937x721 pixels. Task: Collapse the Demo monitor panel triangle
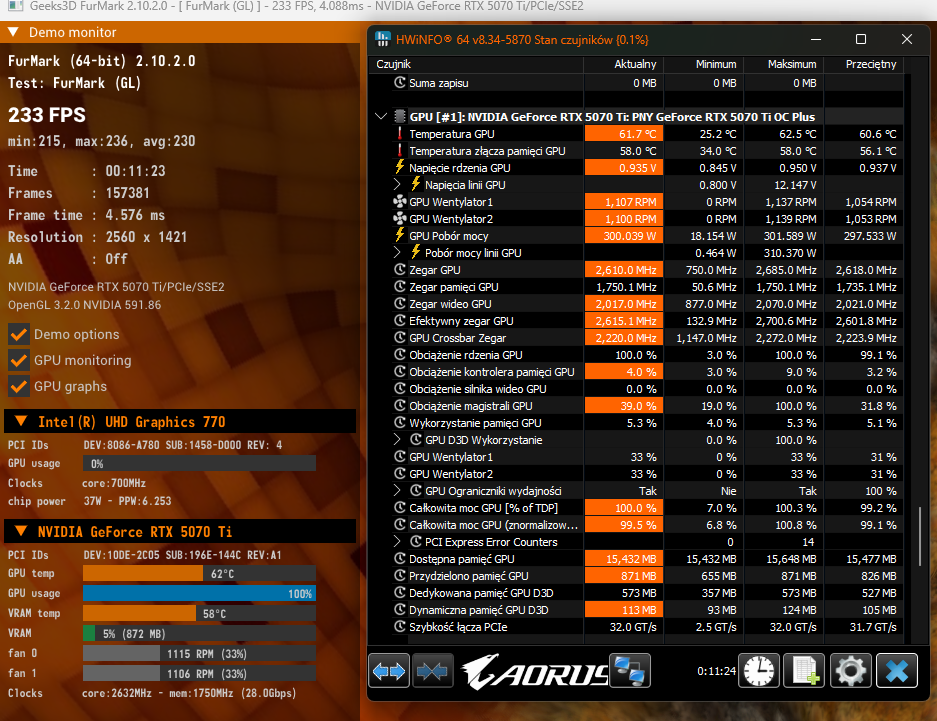(13, 32)
